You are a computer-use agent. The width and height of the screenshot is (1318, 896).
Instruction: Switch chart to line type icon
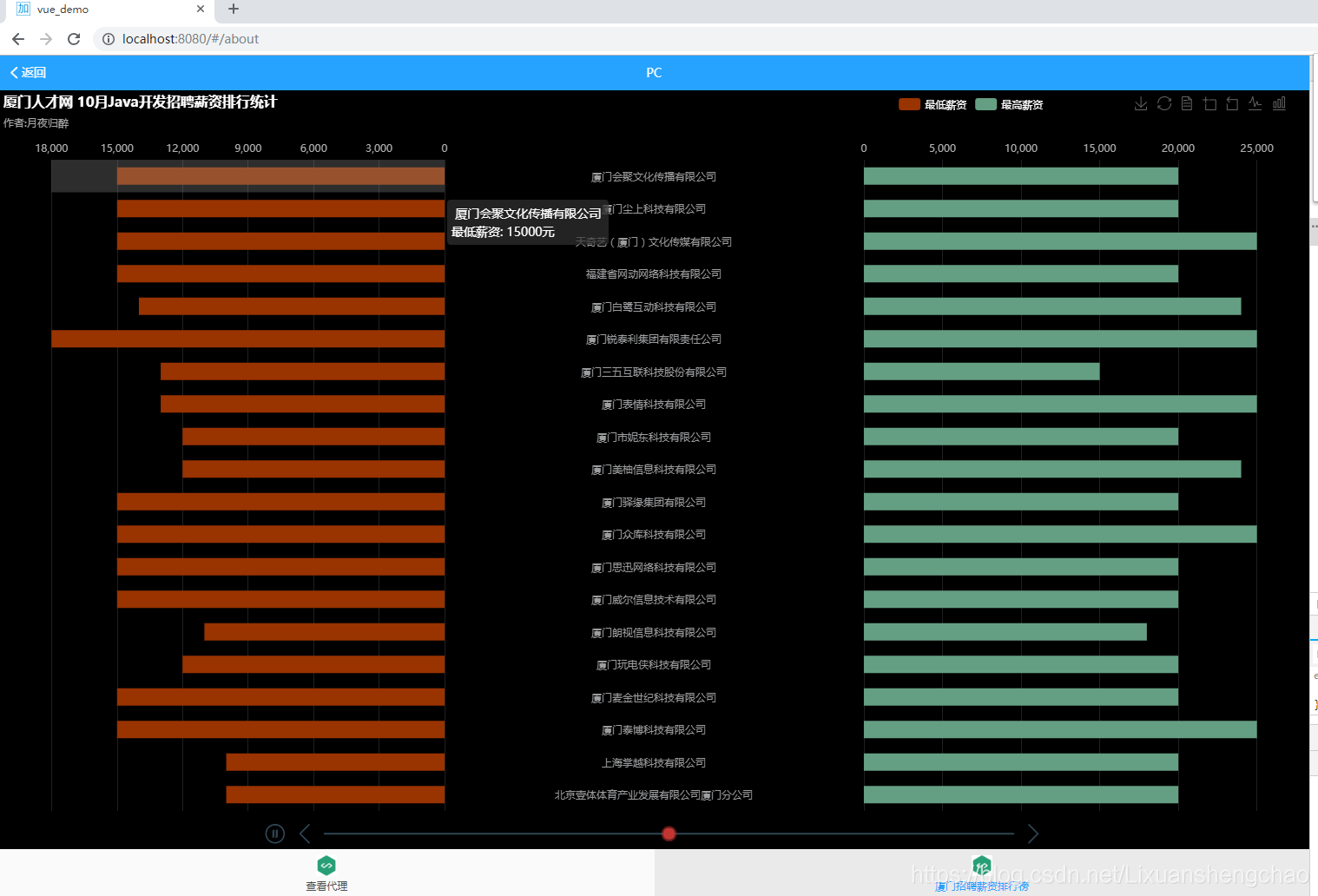tap(1255, 104)
